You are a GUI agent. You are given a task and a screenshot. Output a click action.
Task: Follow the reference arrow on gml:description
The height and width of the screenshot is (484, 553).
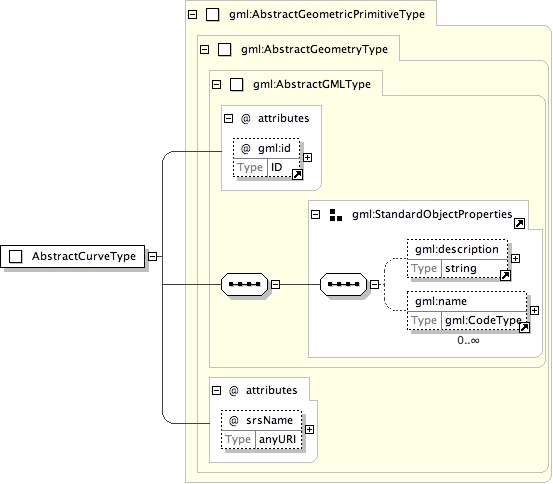pyautogui.click(x=506, y=276)
